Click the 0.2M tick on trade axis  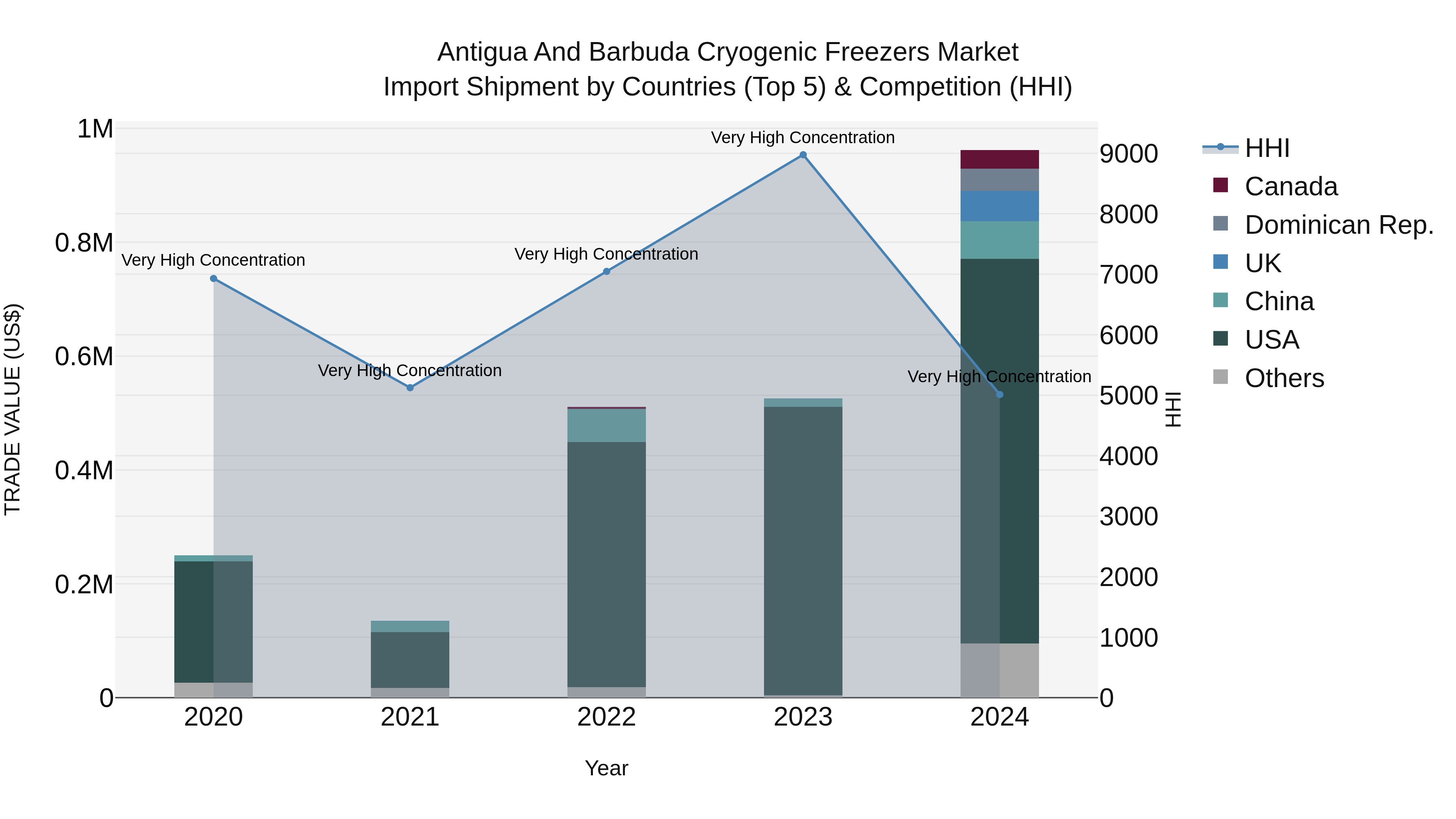point(84,584)
